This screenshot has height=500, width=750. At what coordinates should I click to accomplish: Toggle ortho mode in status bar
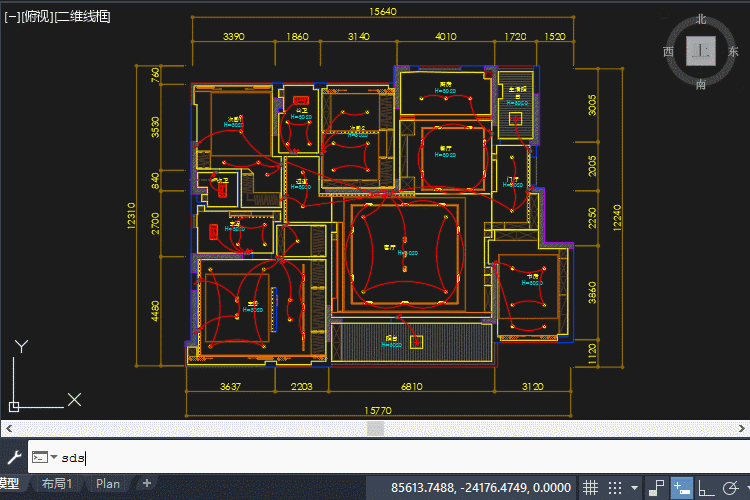pos(707,488)
